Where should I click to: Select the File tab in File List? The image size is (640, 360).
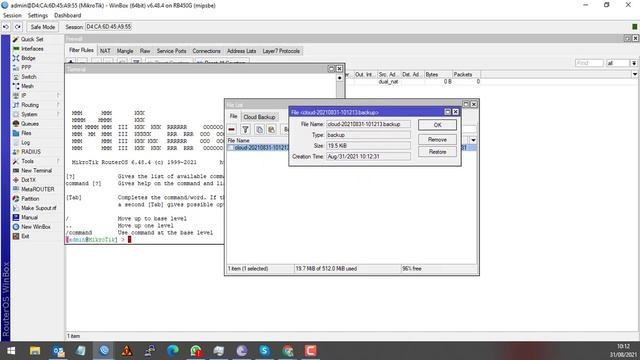click(x=233, y=116)
